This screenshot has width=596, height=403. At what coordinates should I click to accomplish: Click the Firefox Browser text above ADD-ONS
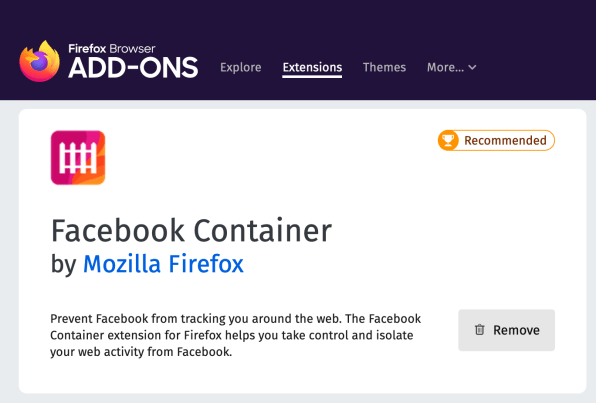(112, 48)
